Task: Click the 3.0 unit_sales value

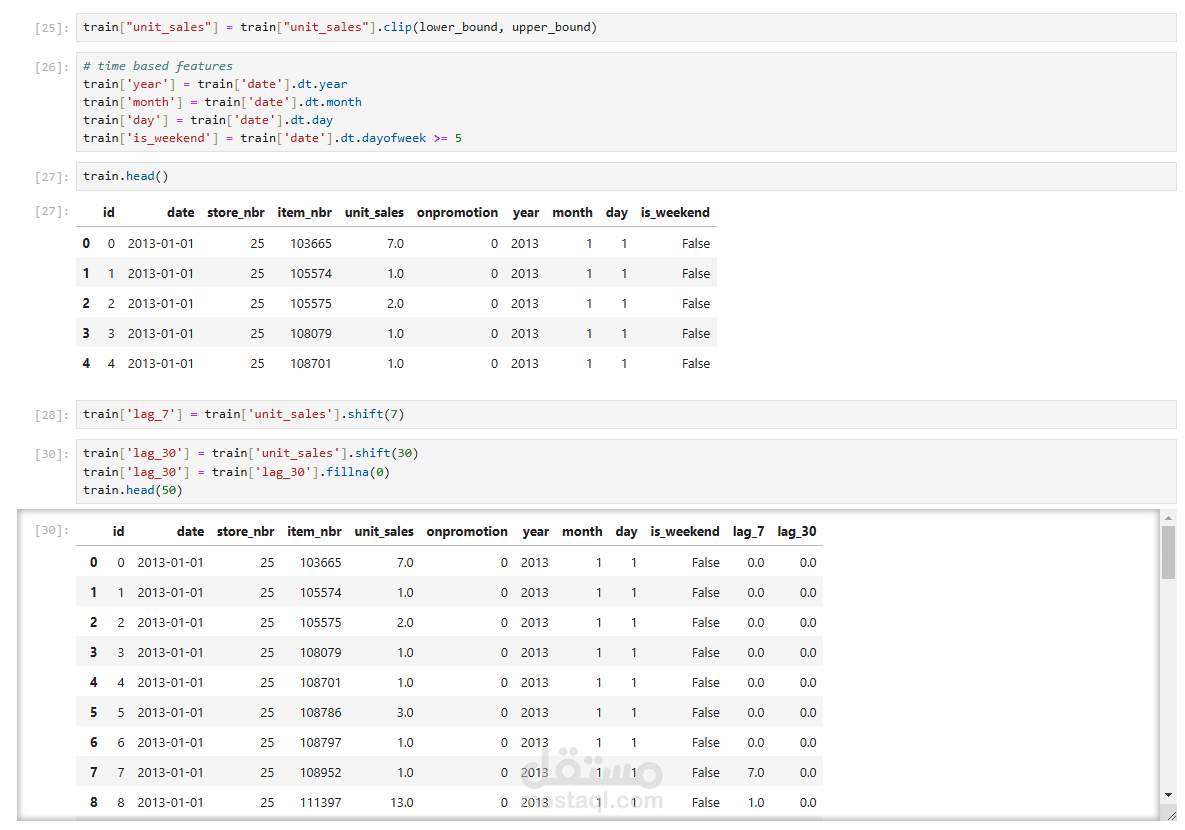Action: [405, 713]
